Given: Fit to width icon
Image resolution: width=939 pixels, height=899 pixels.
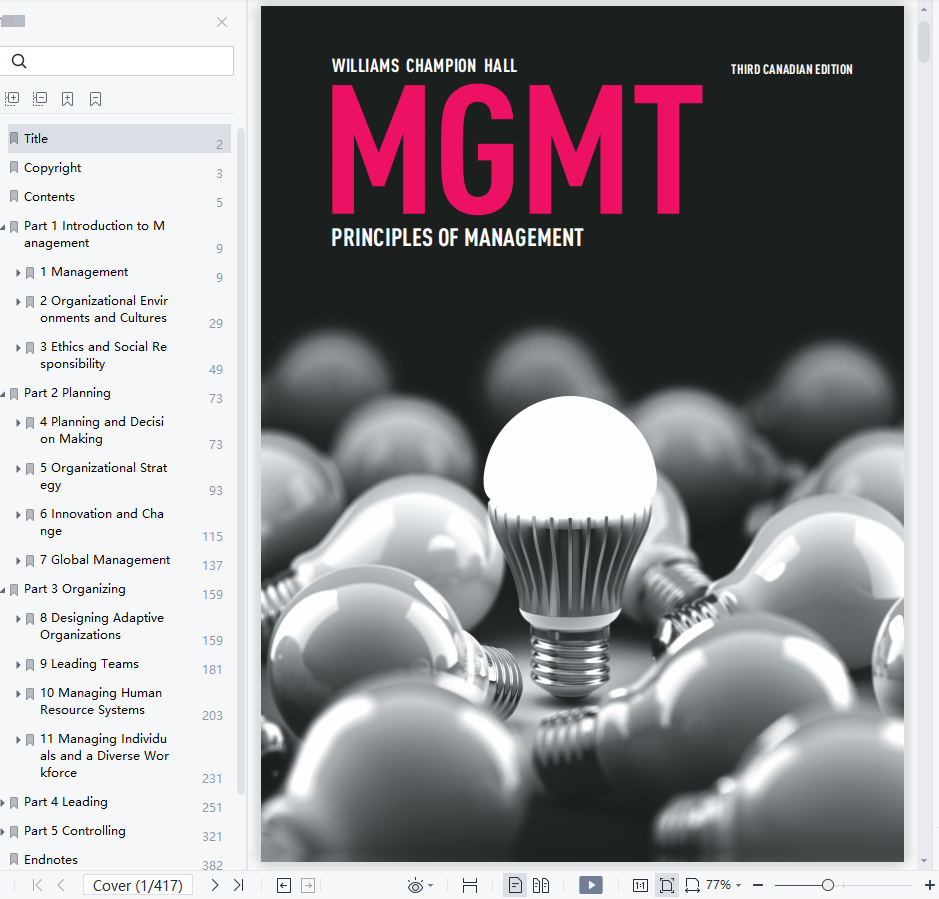Looking at the screenshot, I should point(692,885).
